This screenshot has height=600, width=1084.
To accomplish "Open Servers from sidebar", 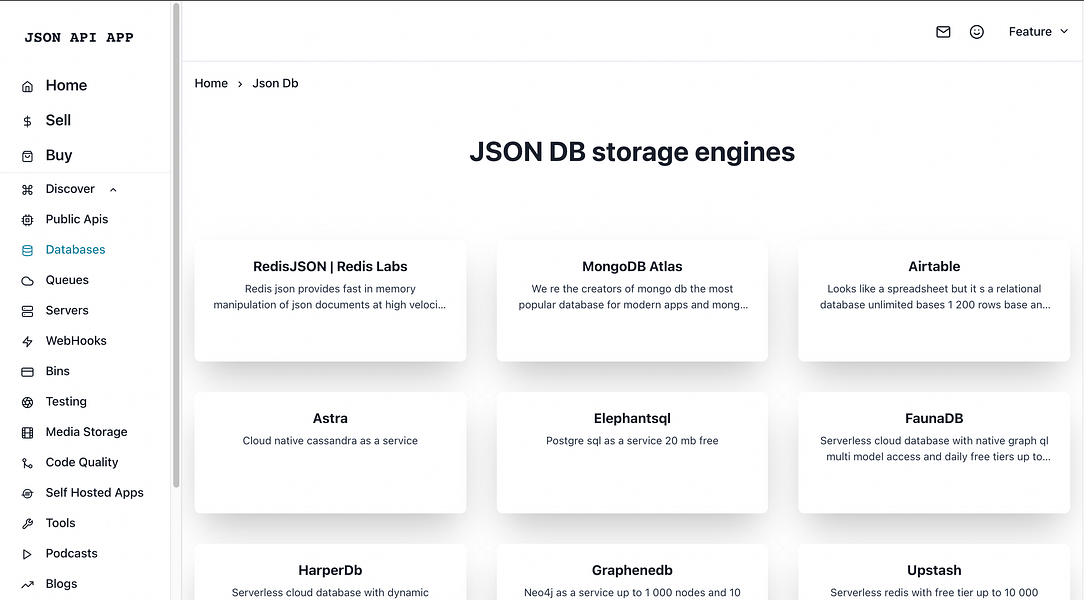I will point(67,310).
